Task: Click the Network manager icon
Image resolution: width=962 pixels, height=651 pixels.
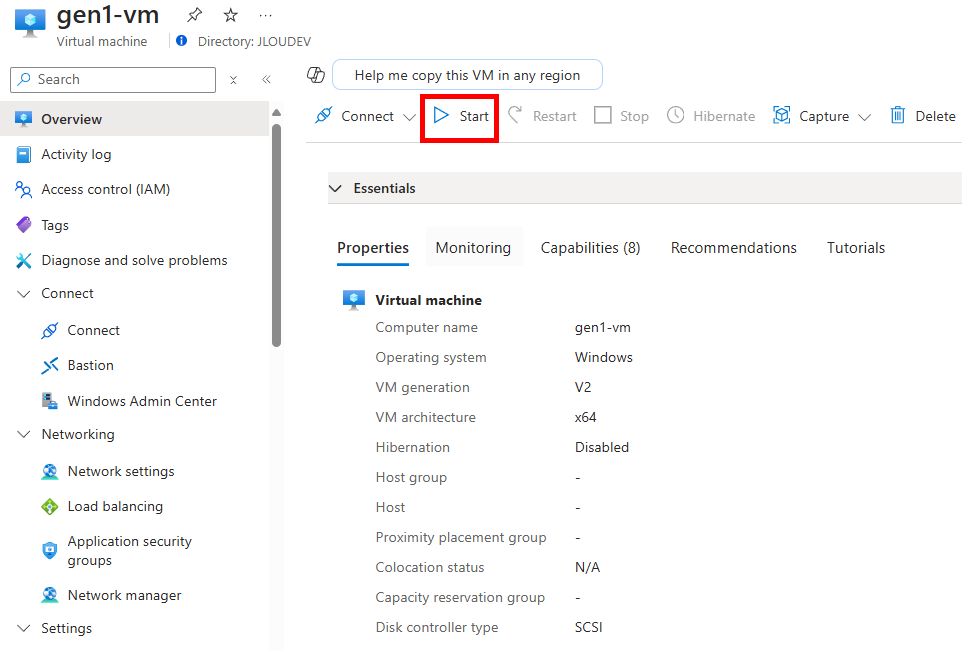Action: click(50, 595)
